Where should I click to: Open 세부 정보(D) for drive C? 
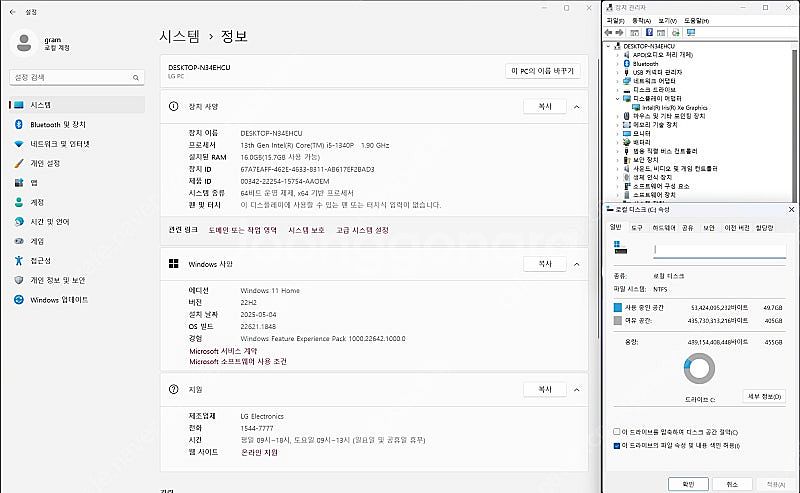pyautogui.click(x=764, y=396)
